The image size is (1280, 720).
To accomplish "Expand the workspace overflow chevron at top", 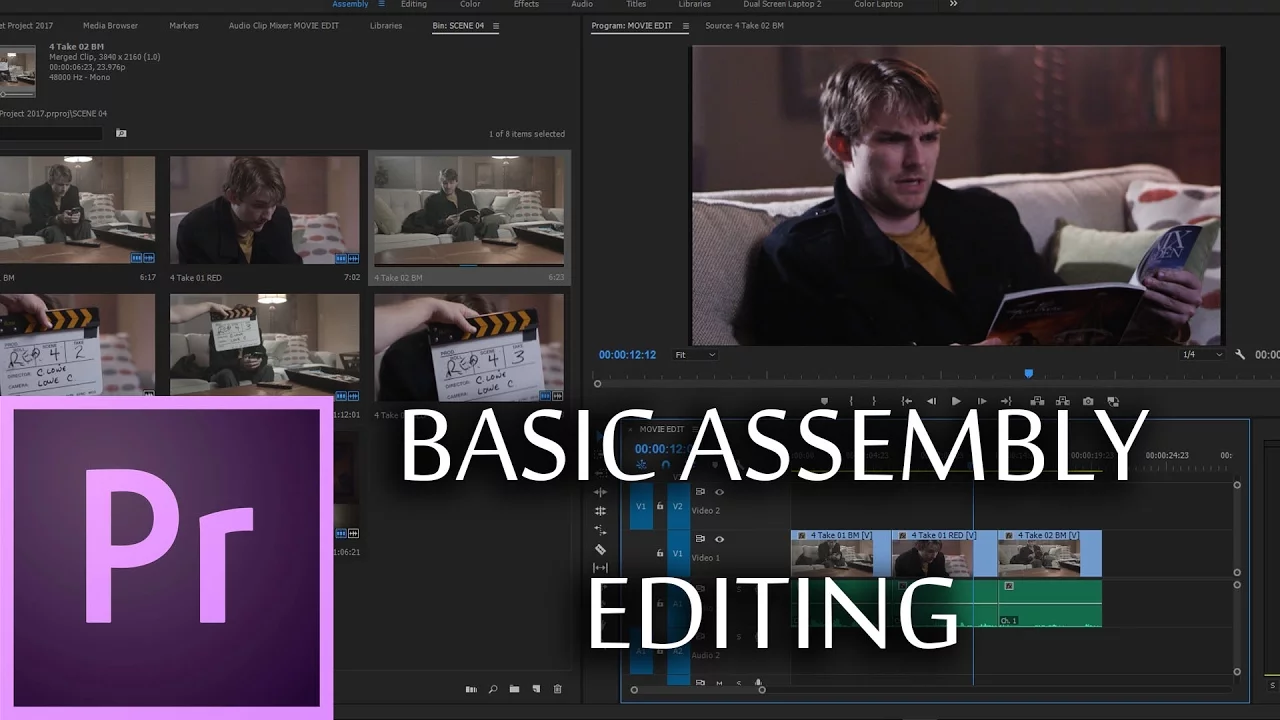I will [953, 4].
